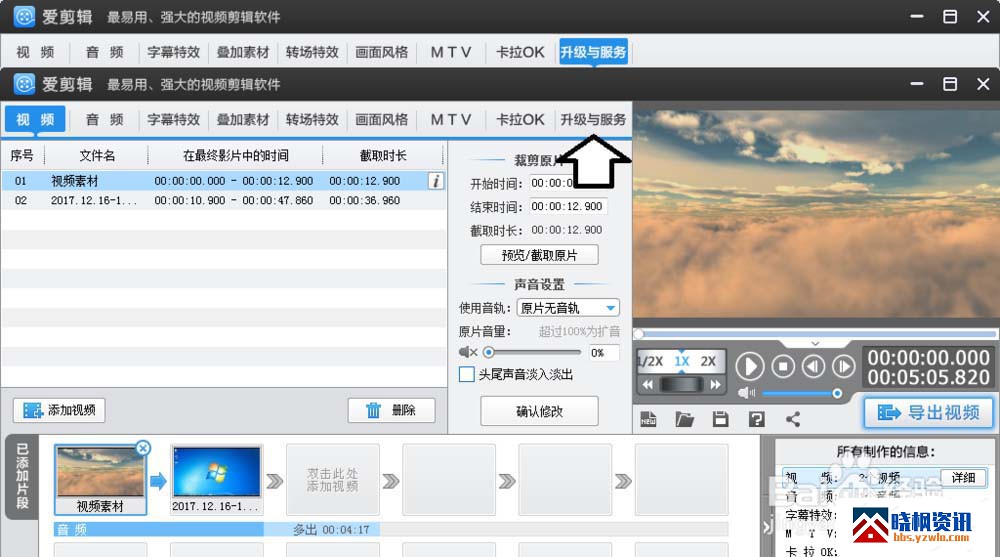
Task: Switch to the 音频 tab in the front window
Action: [x=105, y=119]
